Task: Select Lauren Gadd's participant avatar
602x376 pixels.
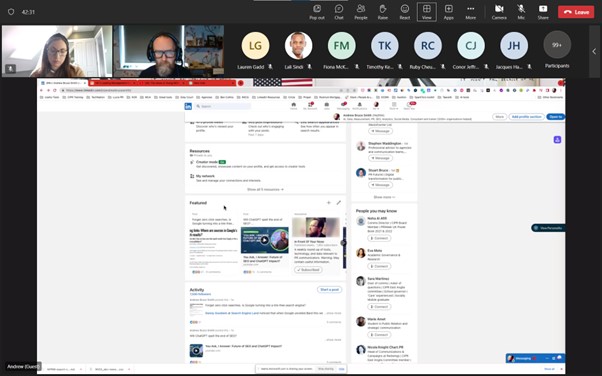Action: tap(255, 46)
